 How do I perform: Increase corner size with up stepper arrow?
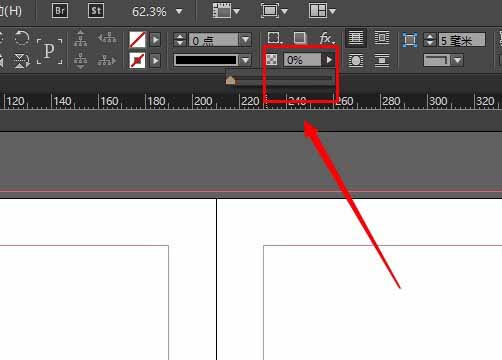430,36
